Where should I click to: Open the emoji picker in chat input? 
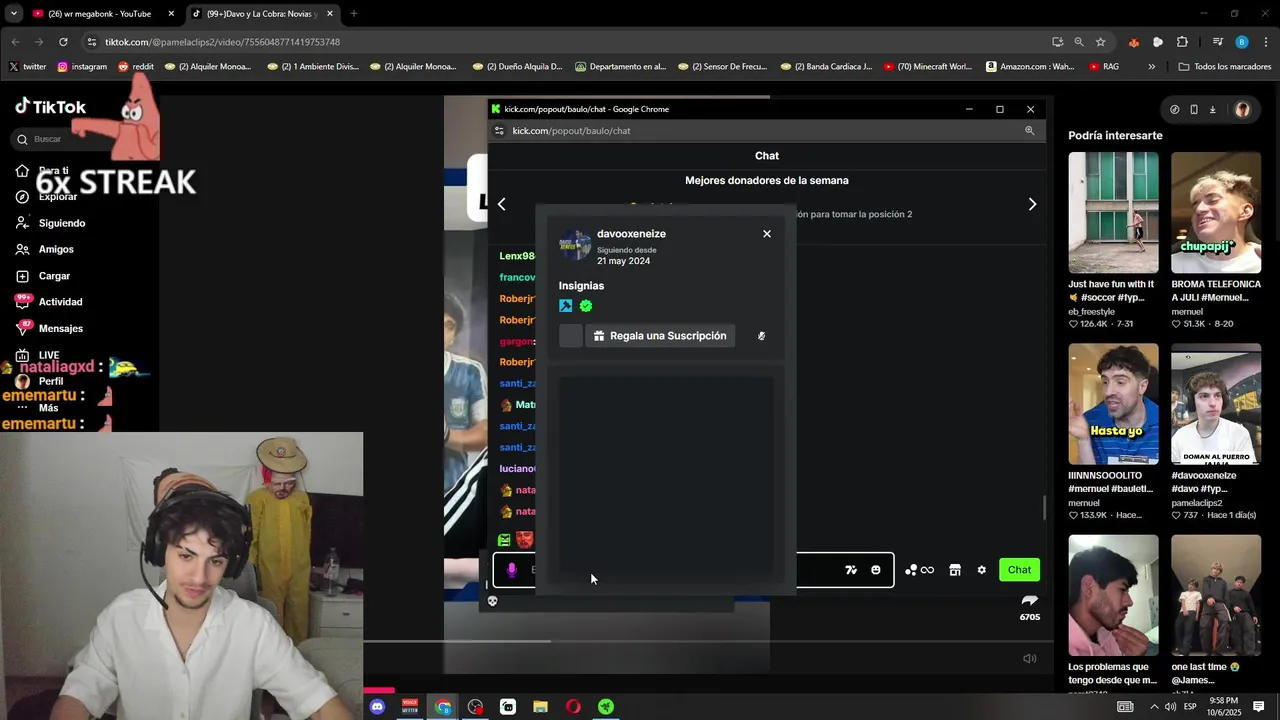pos(876,570)
